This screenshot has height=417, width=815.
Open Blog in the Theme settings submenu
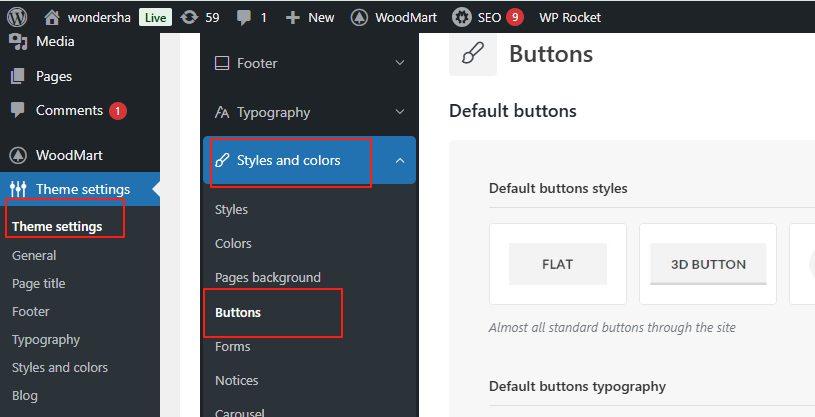click(x=25, y=395)
